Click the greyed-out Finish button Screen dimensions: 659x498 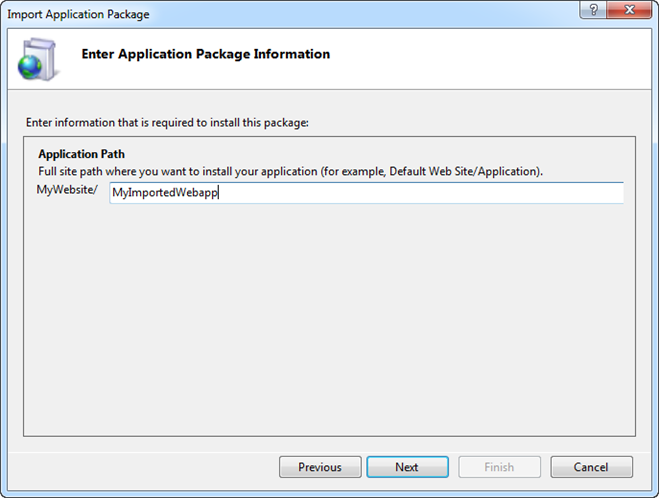[499, 467]
